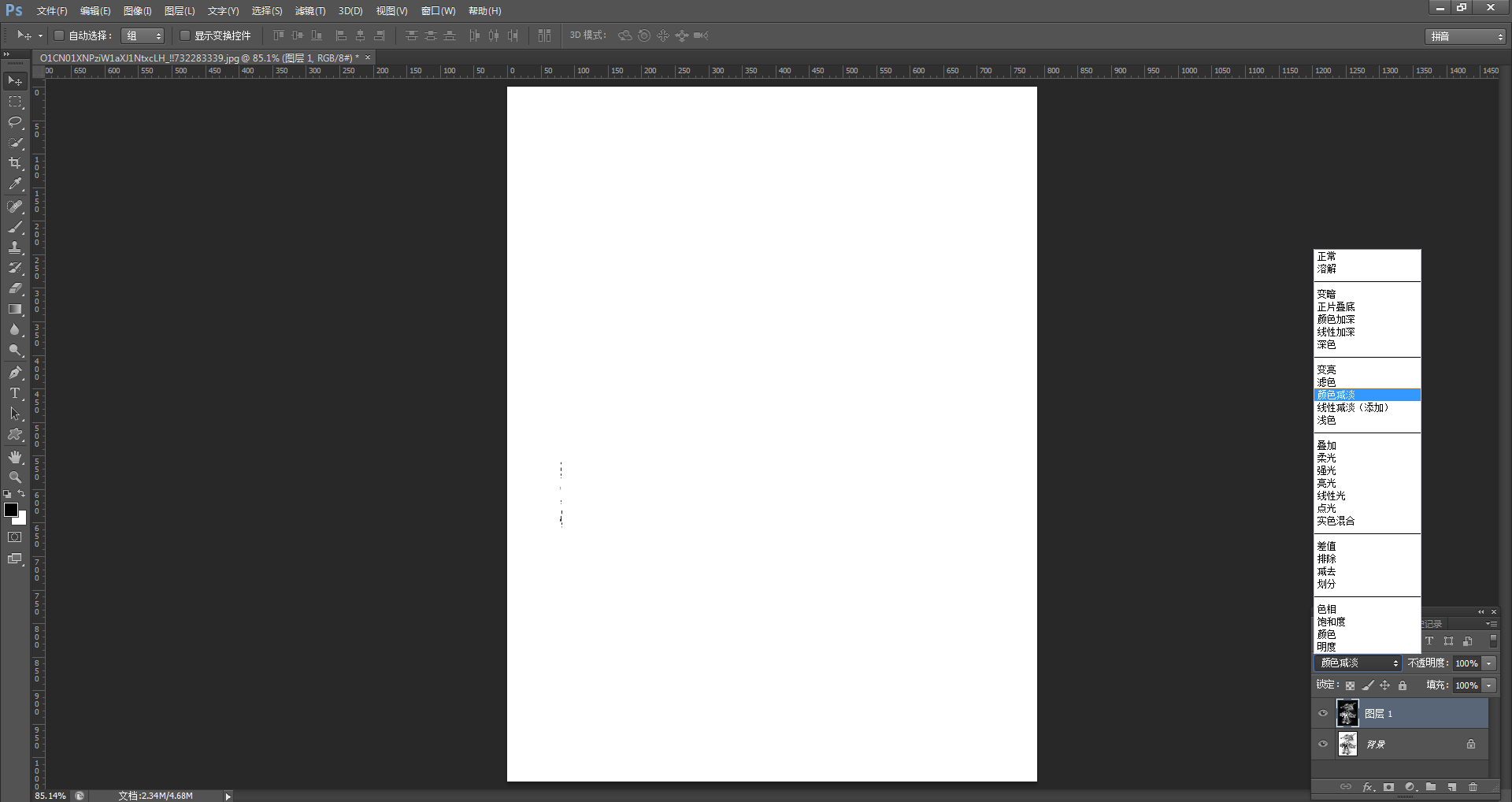Select the History Brush tool
This screenshot has width=1512, height=802.
tap(15, 268)
